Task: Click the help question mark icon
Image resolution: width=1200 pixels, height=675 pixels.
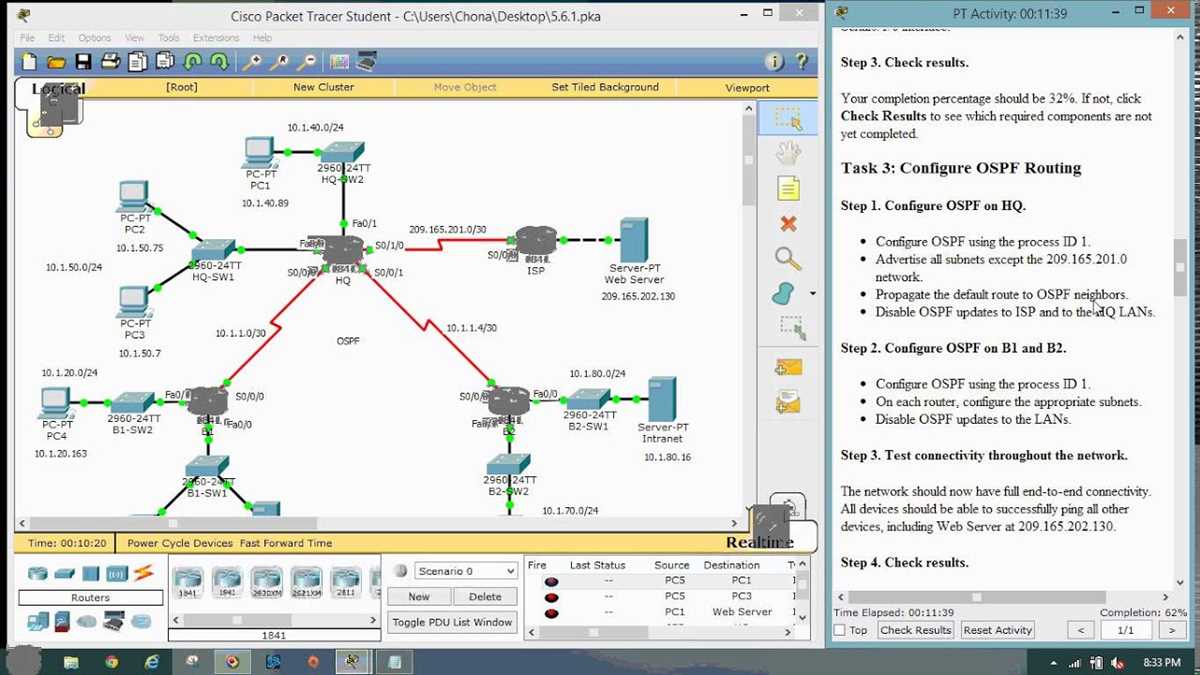Action: coord(803,62)
